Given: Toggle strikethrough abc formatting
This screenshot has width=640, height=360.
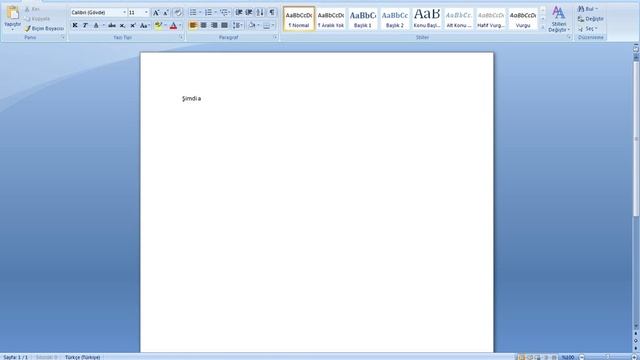Looking at the screenshot, I should 111,25.
